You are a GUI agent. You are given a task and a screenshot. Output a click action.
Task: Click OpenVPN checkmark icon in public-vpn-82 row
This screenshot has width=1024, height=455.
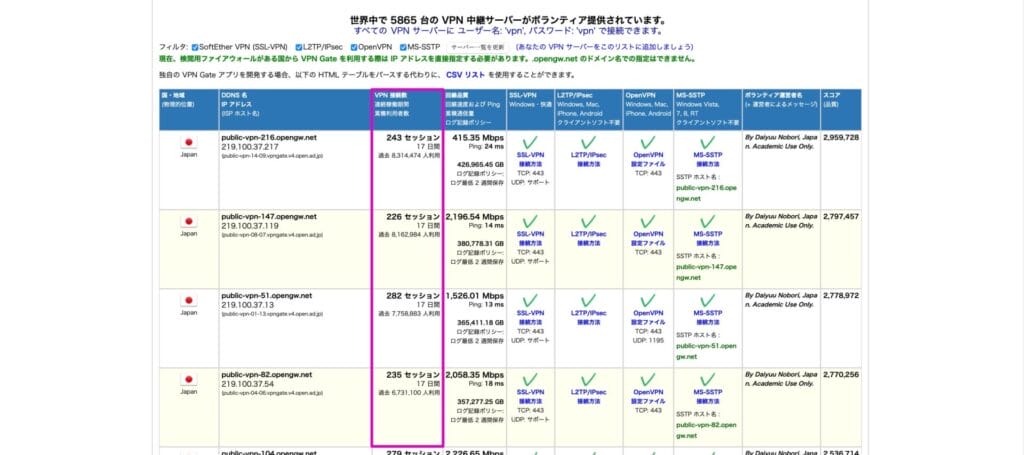[x=647, y=380]
